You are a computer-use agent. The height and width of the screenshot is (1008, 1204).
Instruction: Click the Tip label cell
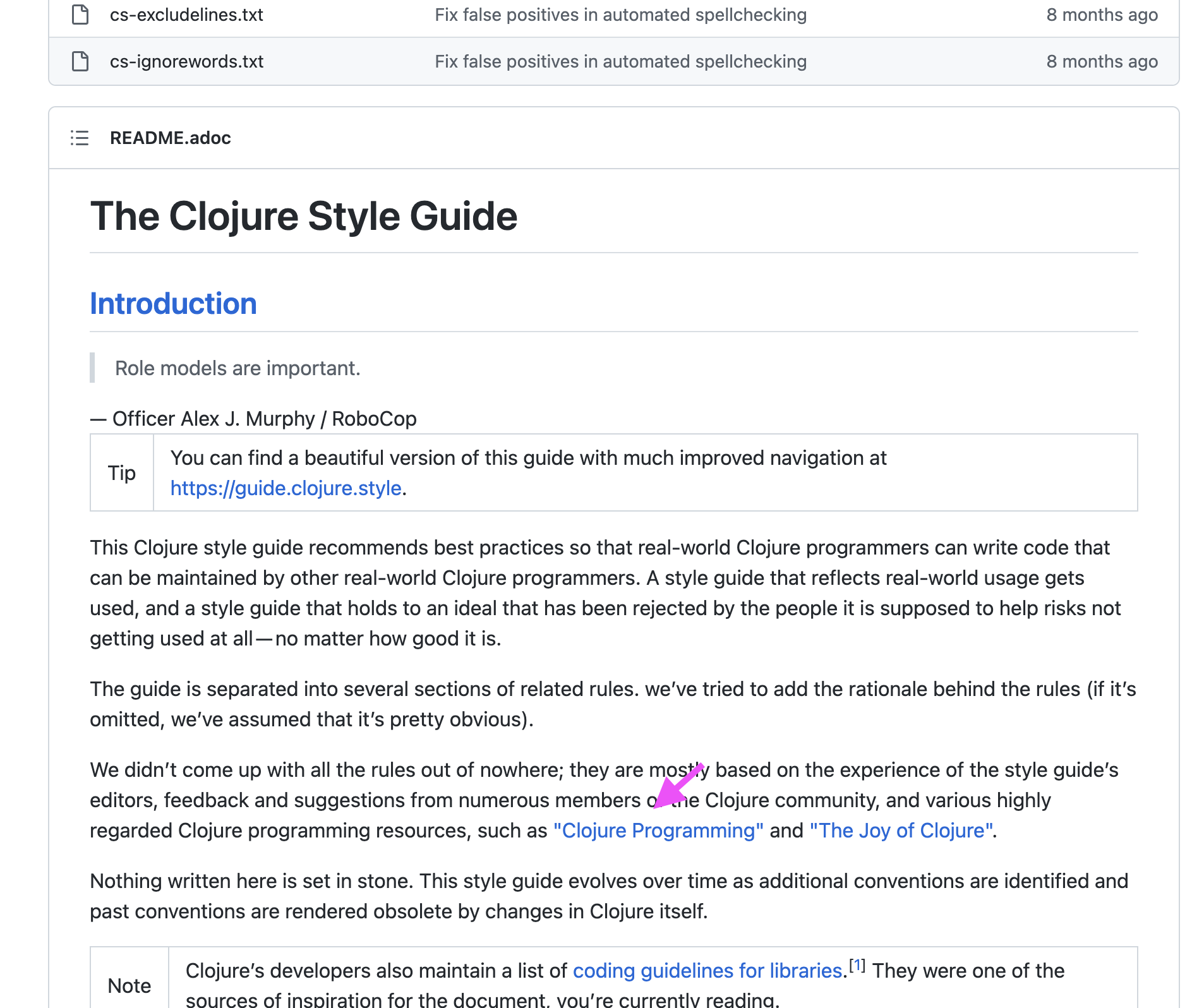(x=122, y=472)
